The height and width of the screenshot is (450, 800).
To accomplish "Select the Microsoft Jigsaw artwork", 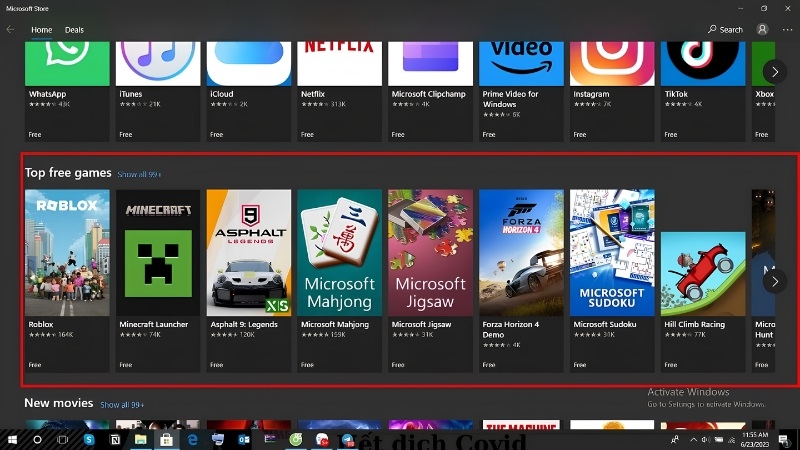I will click(430, 253).
